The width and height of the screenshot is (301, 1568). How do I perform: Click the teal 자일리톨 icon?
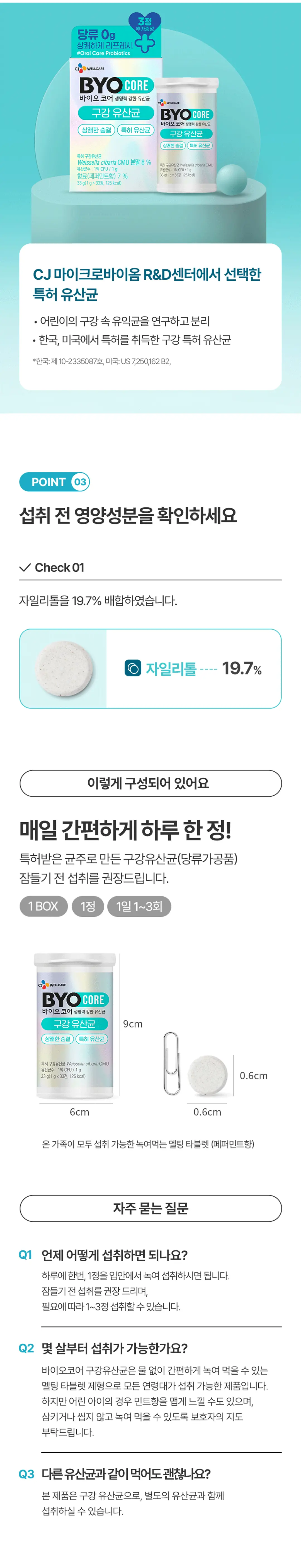[x=133, y=668]
